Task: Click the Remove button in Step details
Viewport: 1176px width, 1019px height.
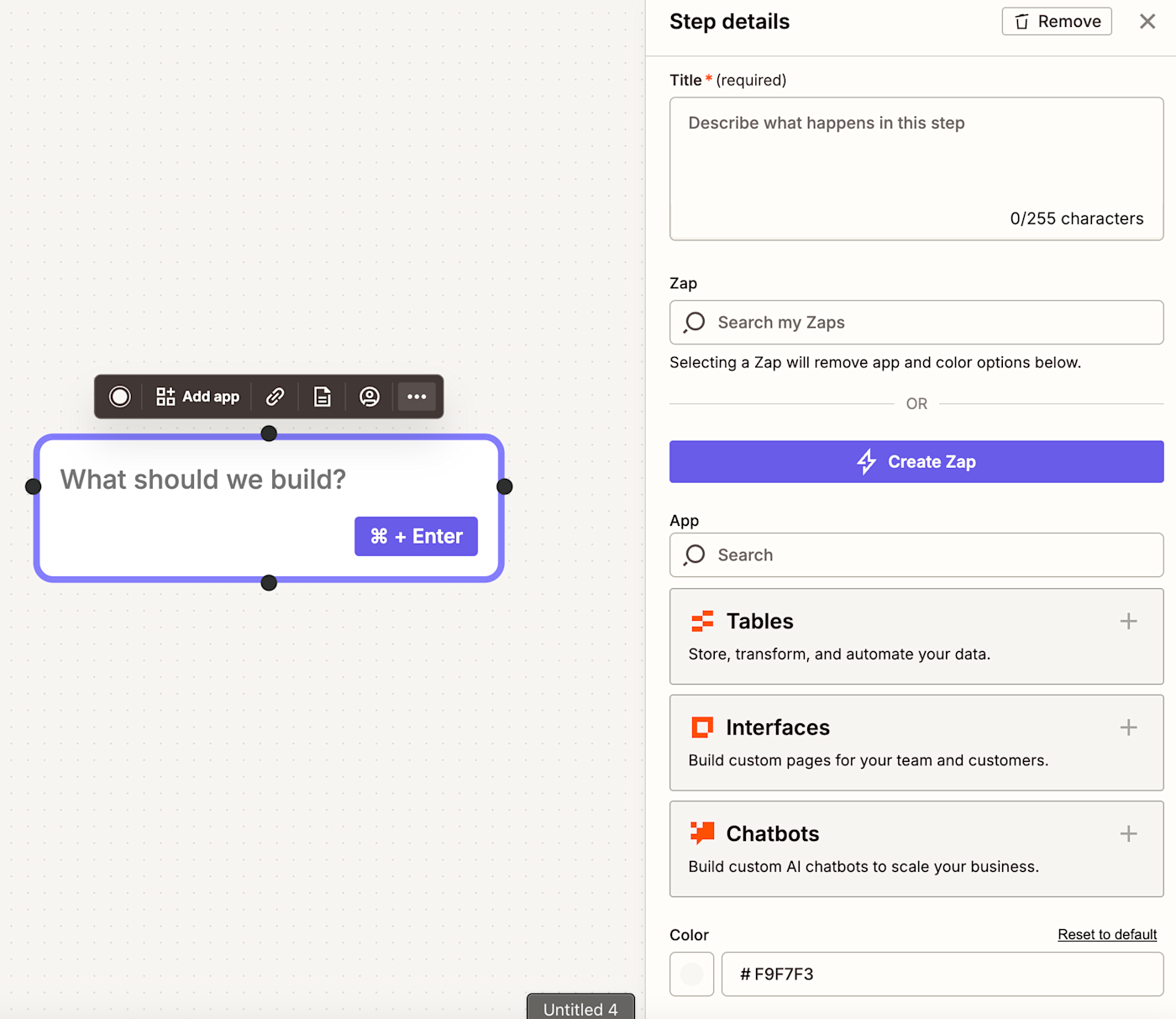Action: tap(1057, 21)
